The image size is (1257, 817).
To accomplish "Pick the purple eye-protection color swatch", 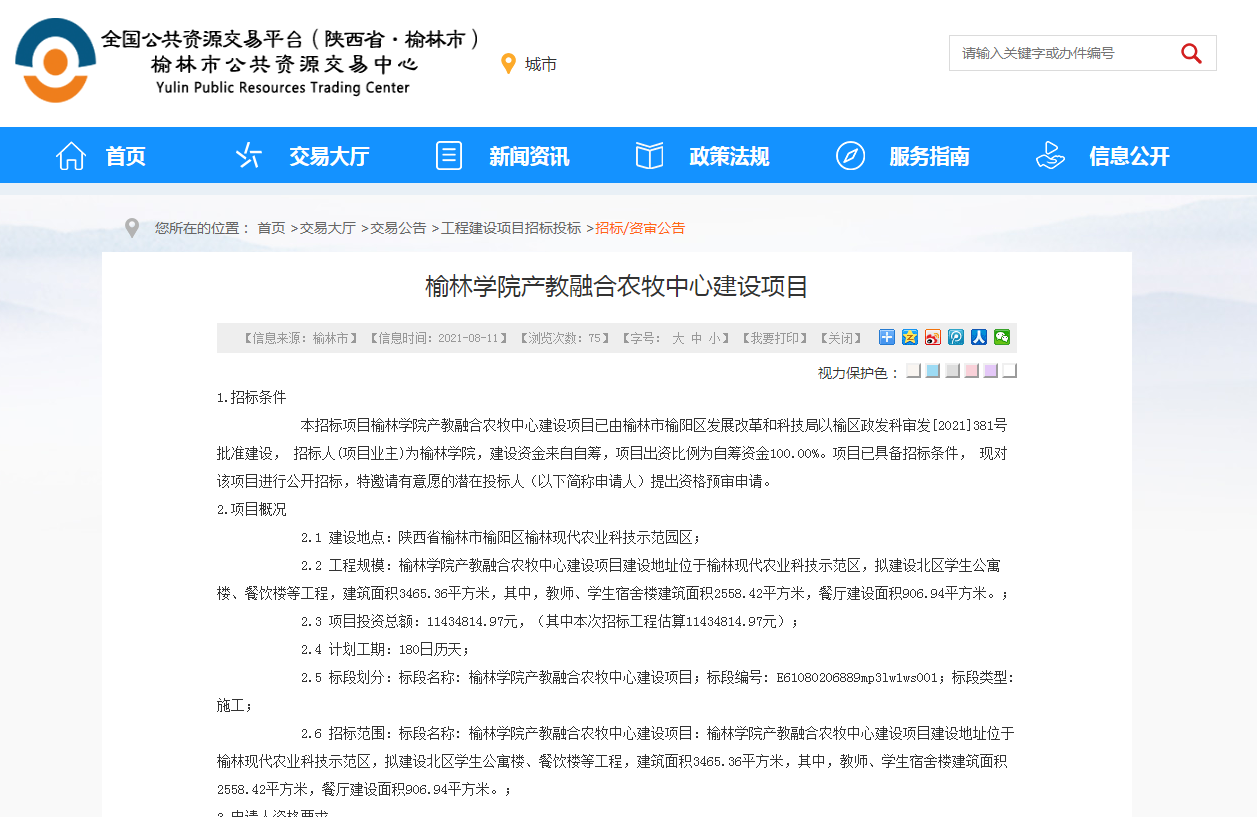I will coord(990,371).
